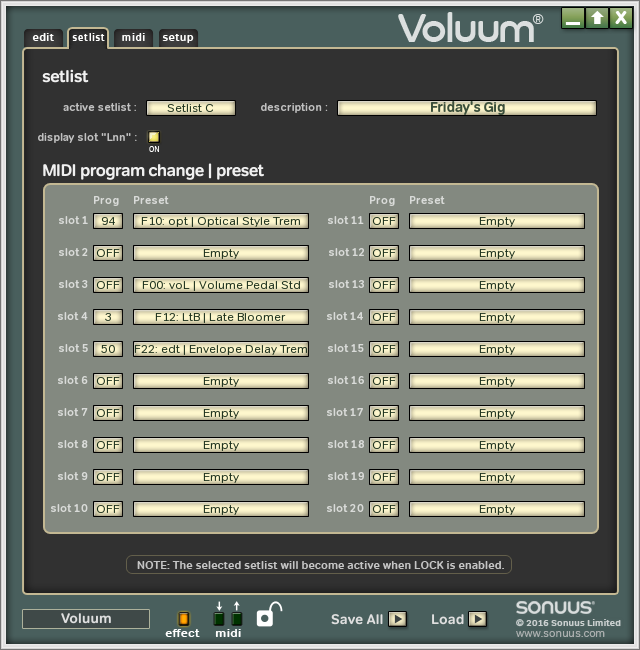This screenshot has height=650, width=640.
Task: Select the setlist tab
Action: (x=88, y=38)
